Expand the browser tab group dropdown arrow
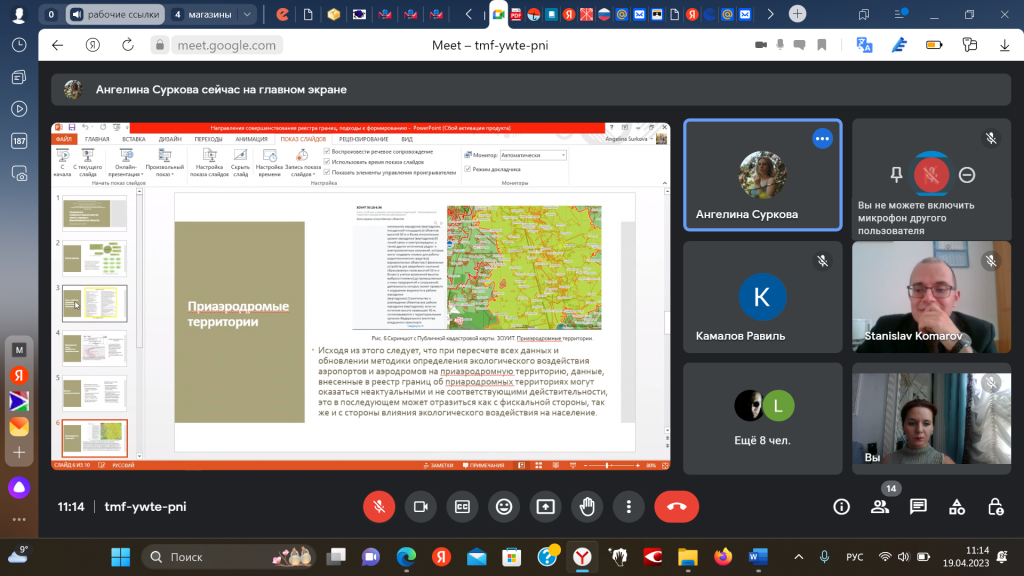 coord(247,14)
